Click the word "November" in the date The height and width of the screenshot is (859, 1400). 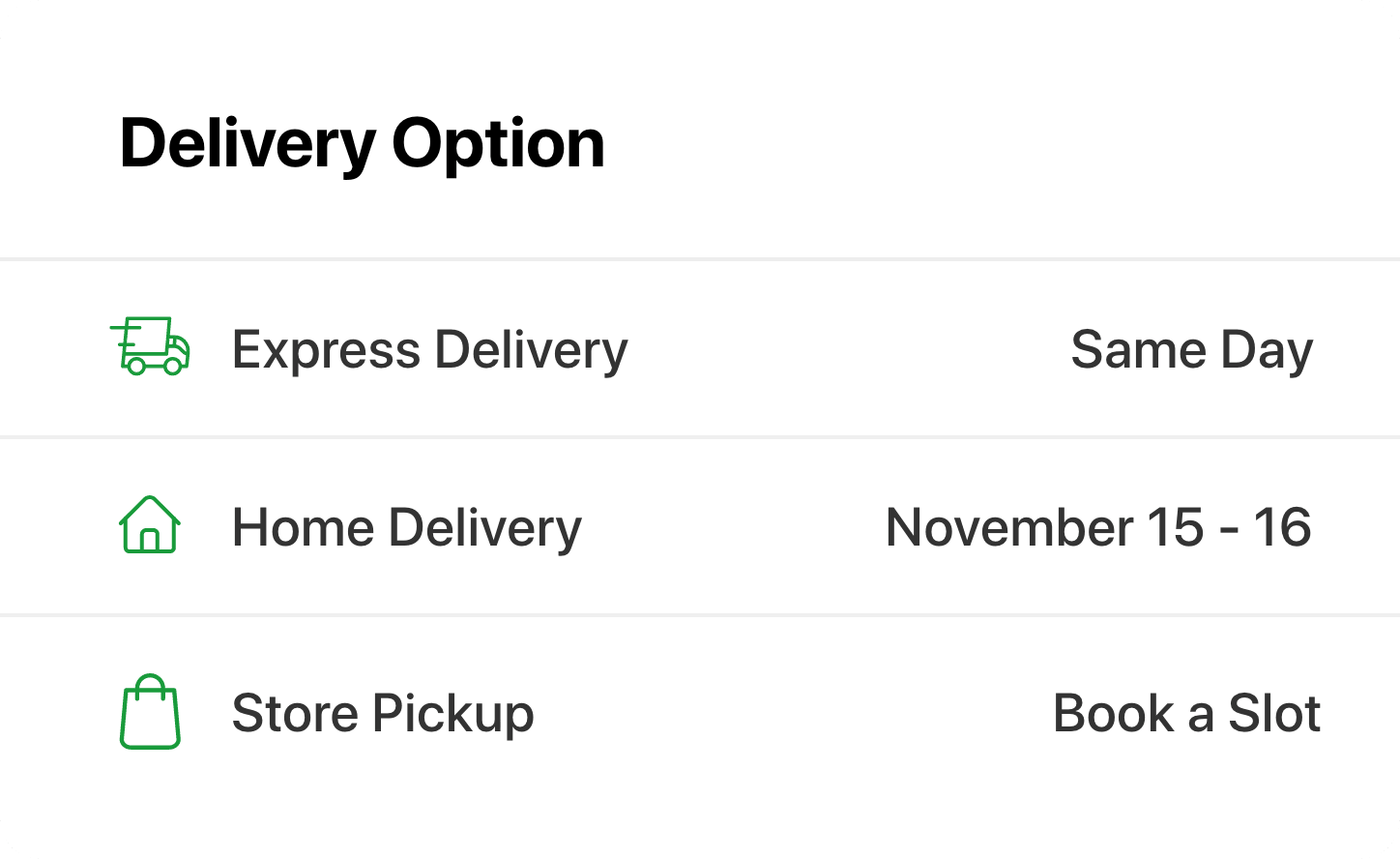click(1008, 528)
